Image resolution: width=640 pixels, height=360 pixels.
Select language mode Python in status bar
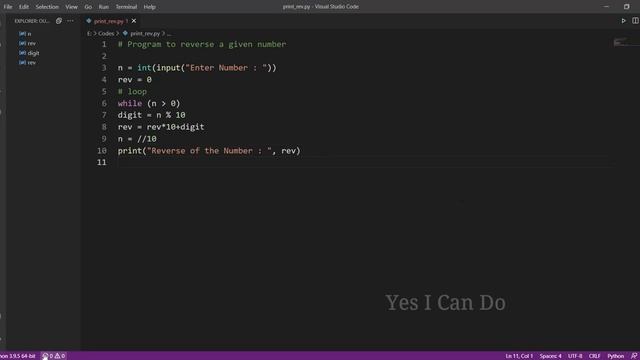coord(616,356)
